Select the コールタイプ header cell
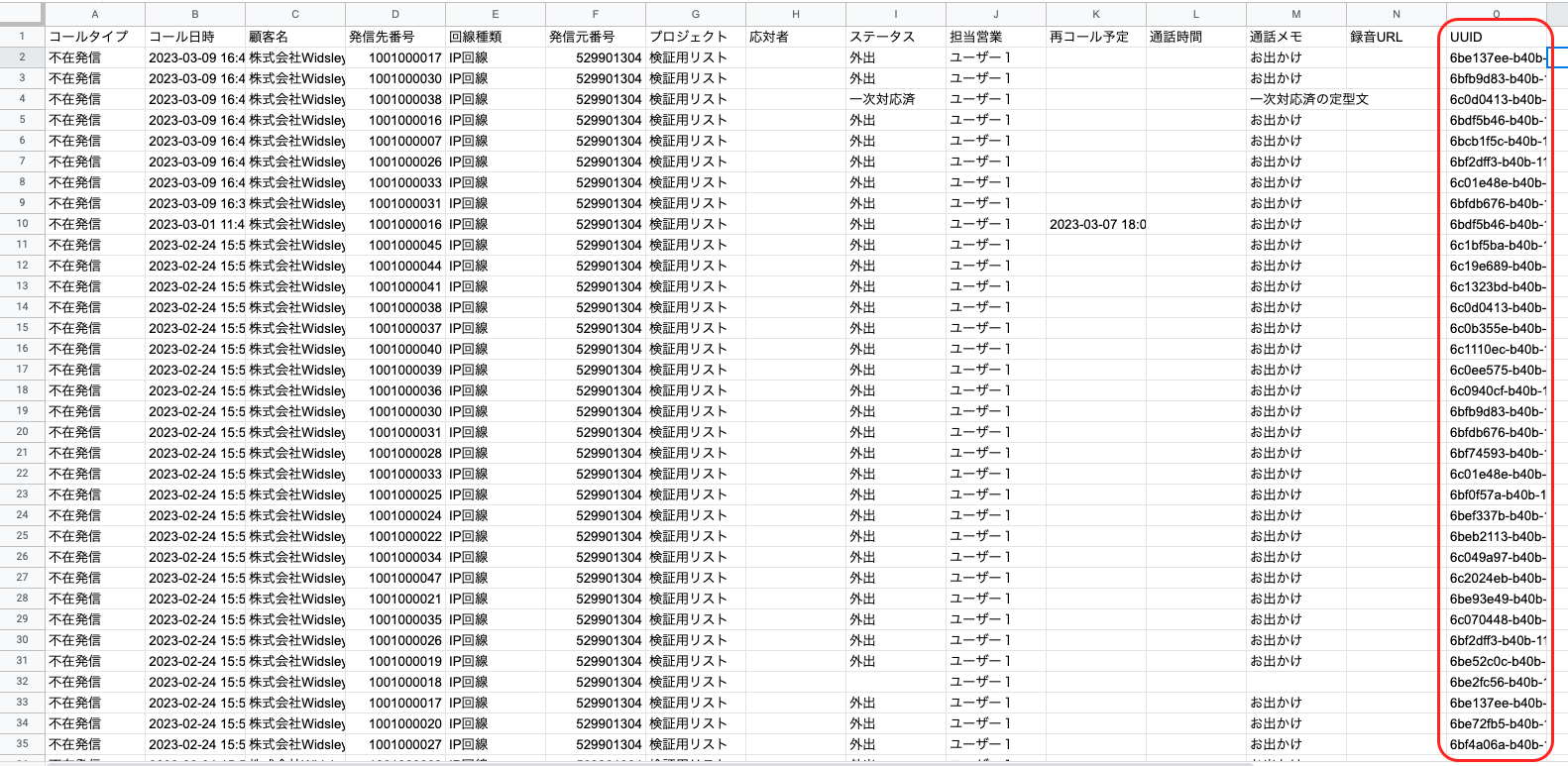This screenshot has height=766, width=1568. coord(95,37)
